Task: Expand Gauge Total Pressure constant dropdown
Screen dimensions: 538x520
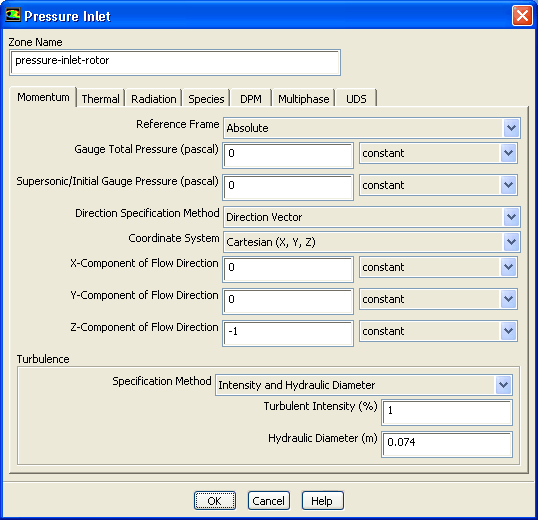Action: click(x=508, y=153)
